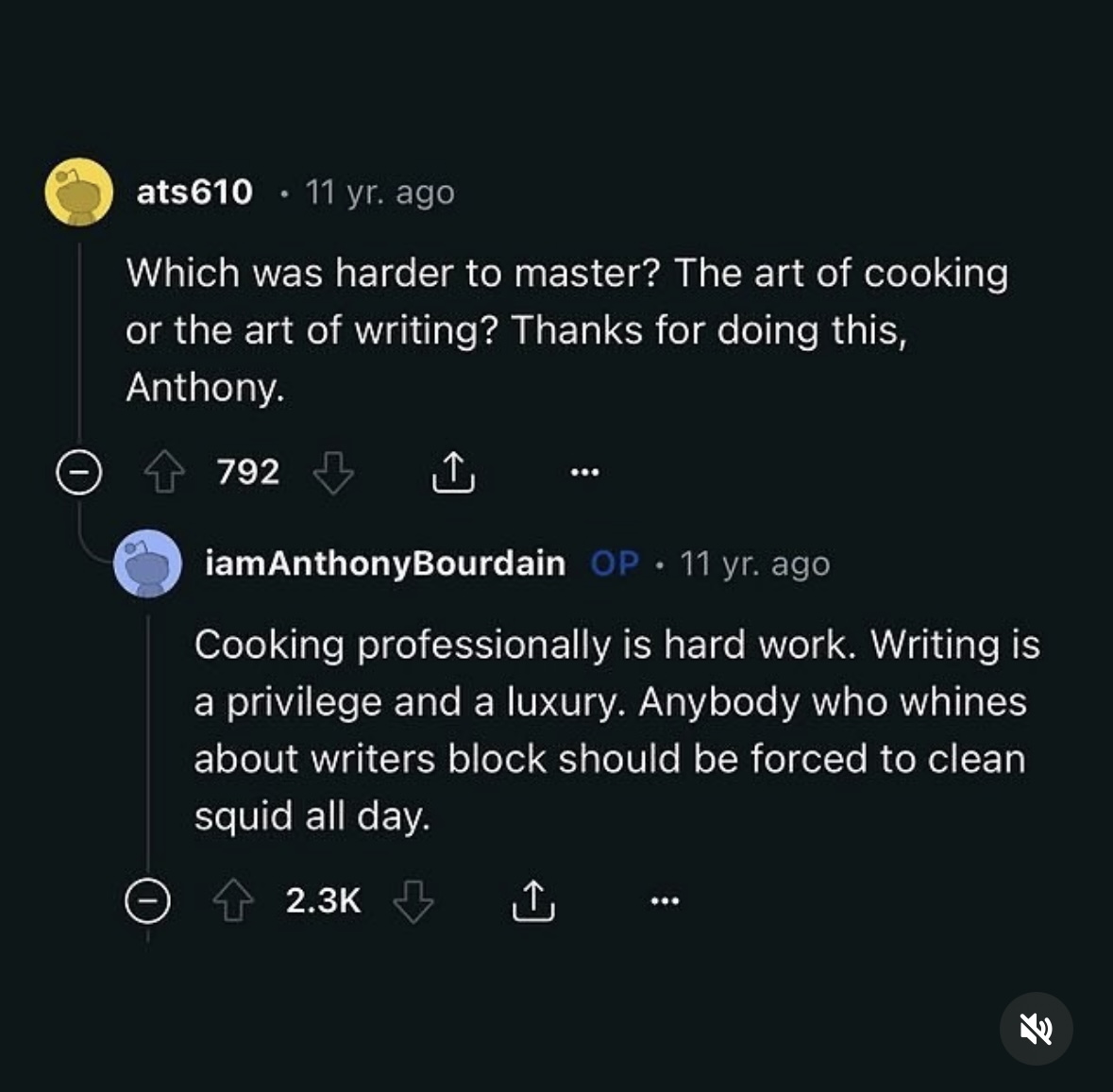Viewport: 1113px width, 1092px height.
Task: Upvote Anthony Bourdain's reply
Action: (x=232, y=899)
